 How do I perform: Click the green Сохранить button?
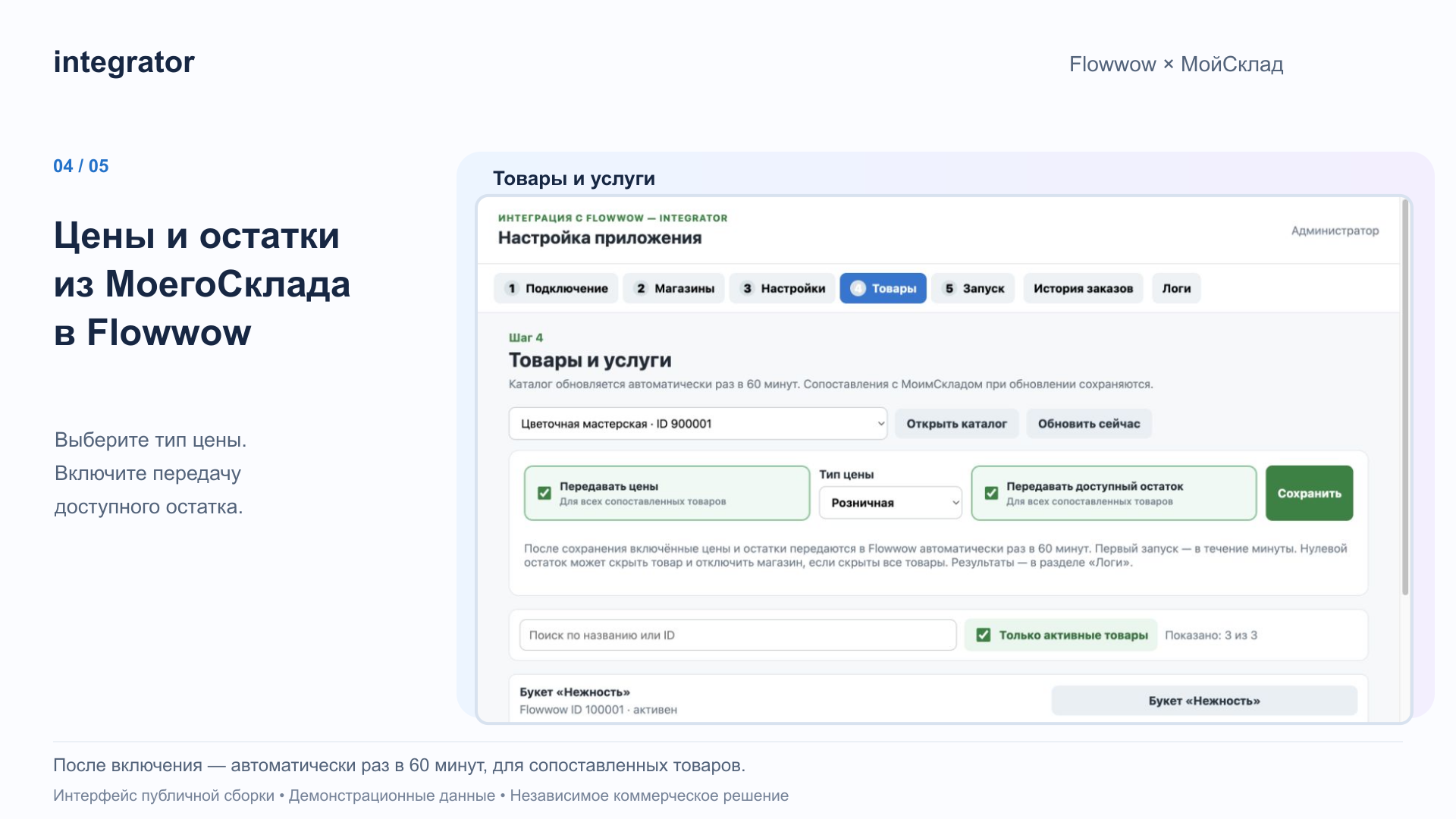pos(1309,493)
